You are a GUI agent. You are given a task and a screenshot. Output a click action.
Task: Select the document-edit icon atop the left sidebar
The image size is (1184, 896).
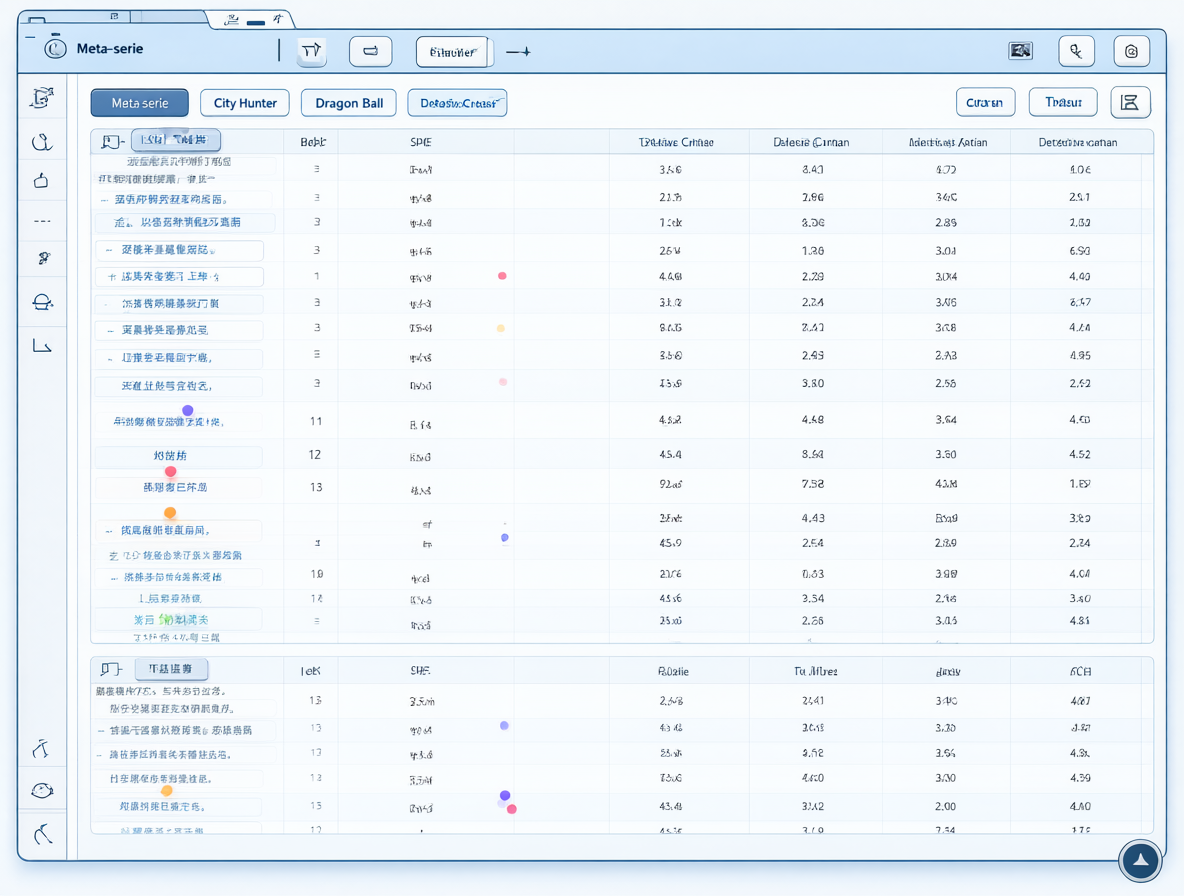click(x=42, y=97)
